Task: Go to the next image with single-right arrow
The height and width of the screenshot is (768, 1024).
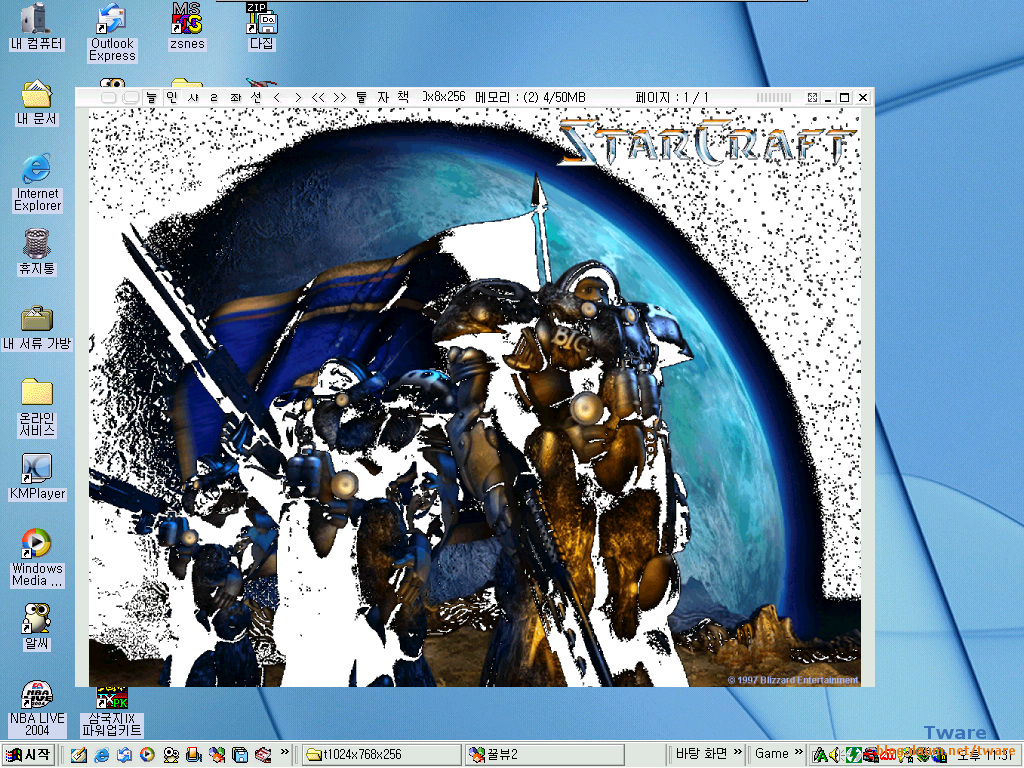Action: pos(298,97)
